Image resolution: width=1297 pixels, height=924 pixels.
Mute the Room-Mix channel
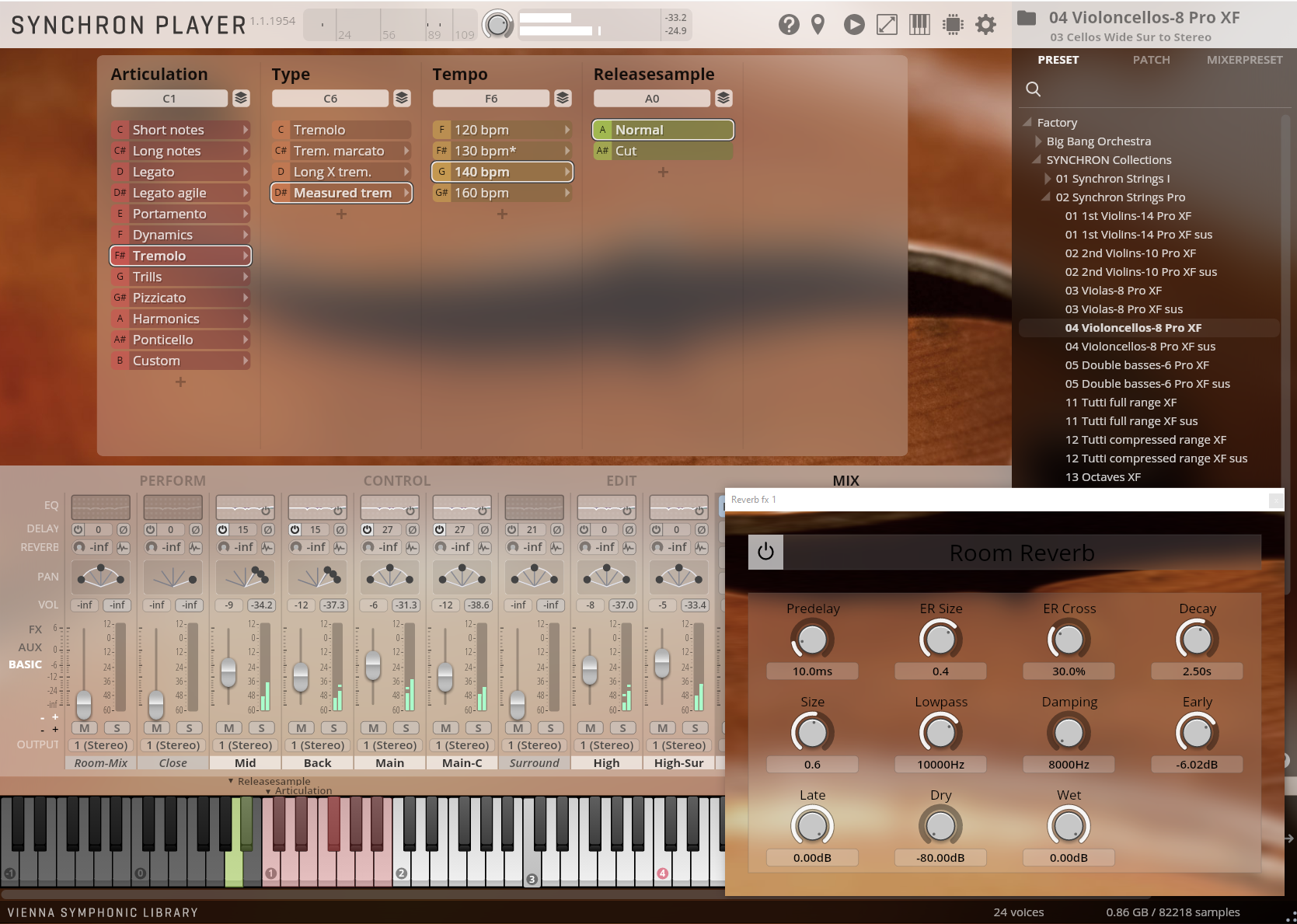click(x=84, y=728)
